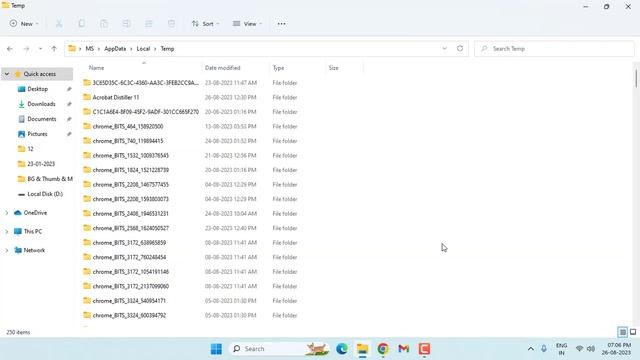Expand the OneDrive tree node
Image resolution: width=640 pixels, height=360 pixels.
pyautogui.click(x=7, y=213)
